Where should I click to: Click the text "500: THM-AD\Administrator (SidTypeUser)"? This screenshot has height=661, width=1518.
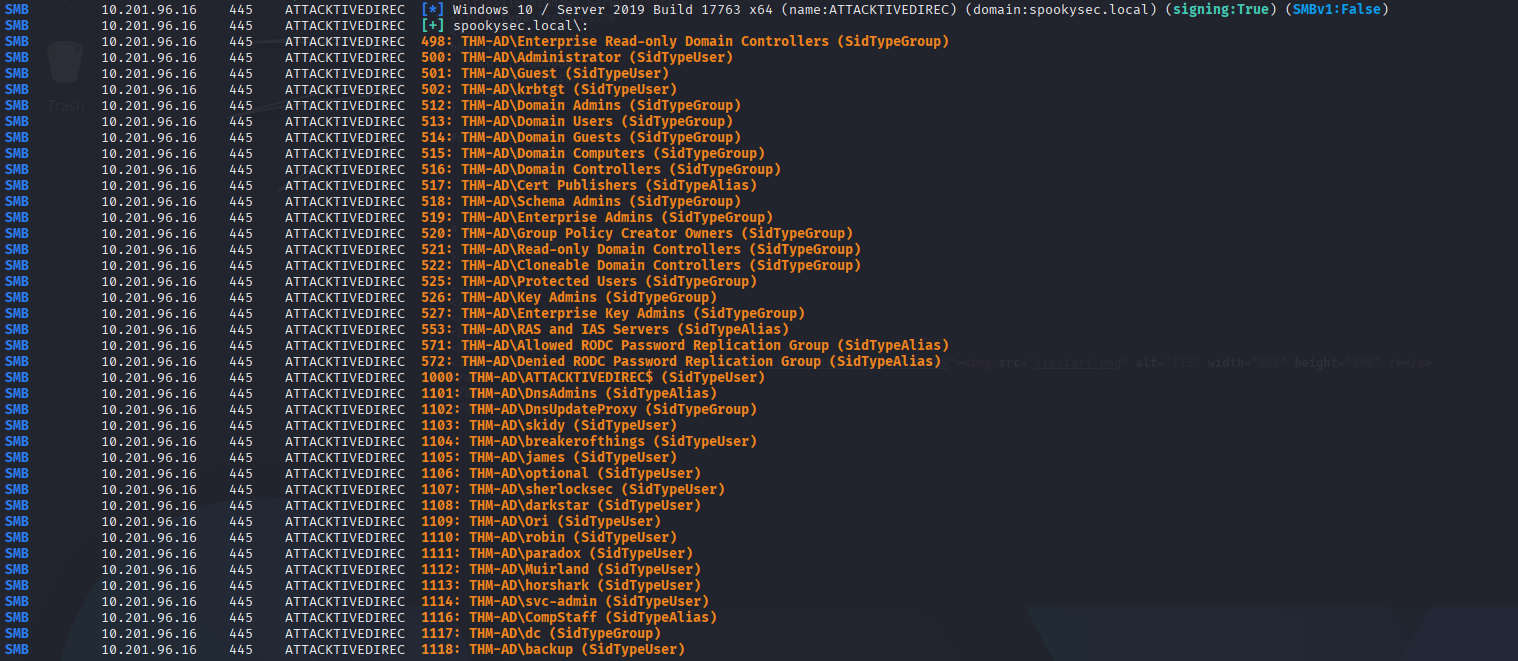pyautogui.click(x=577, y=57)
